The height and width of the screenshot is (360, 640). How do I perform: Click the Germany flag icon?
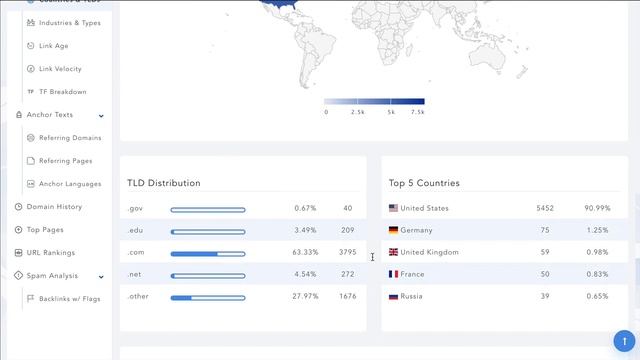[x=393, y=230]
